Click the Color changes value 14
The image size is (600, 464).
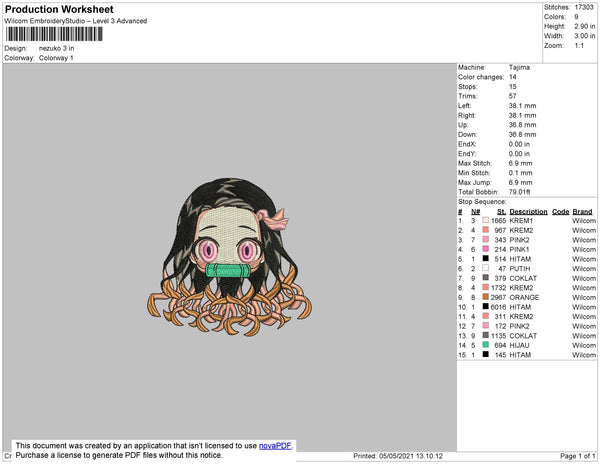(x=513, y=77)
